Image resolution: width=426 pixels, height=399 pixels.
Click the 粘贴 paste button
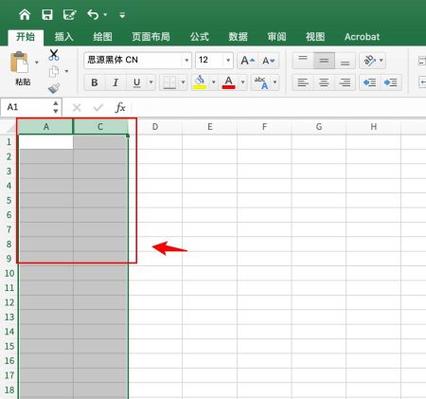click(x=22, y=68)
